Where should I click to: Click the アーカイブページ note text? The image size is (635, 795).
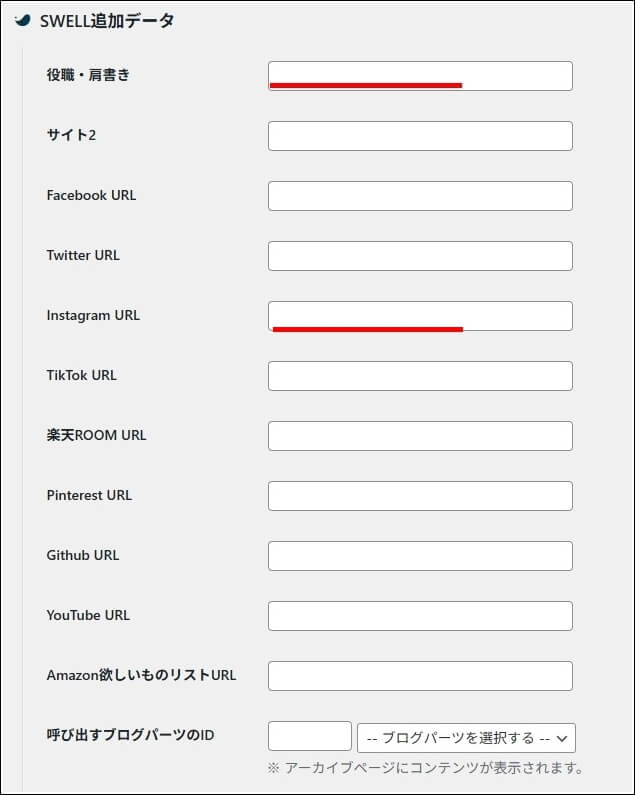click(425, 768)
